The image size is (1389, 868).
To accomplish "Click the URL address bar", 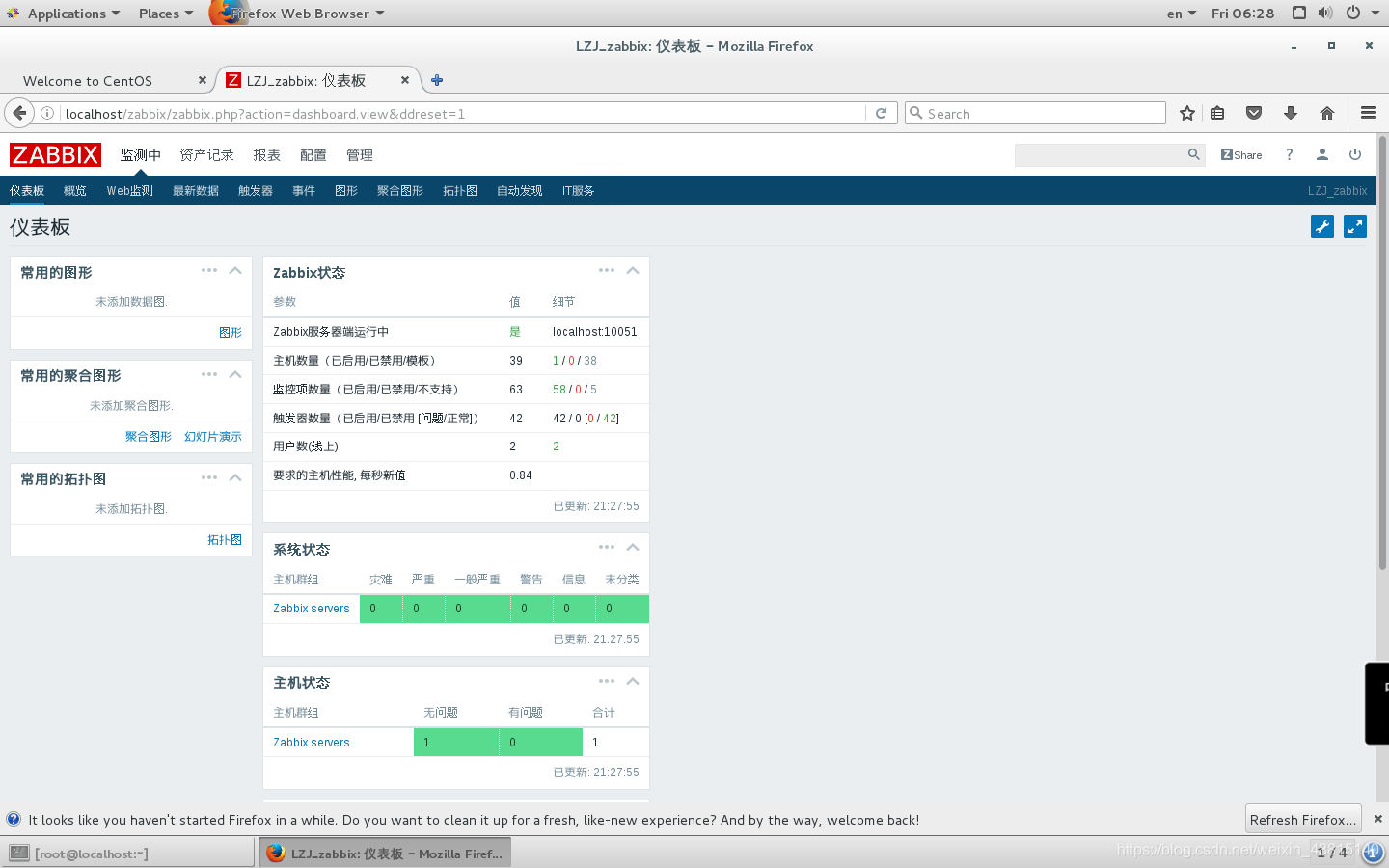I will click(463, 114).
